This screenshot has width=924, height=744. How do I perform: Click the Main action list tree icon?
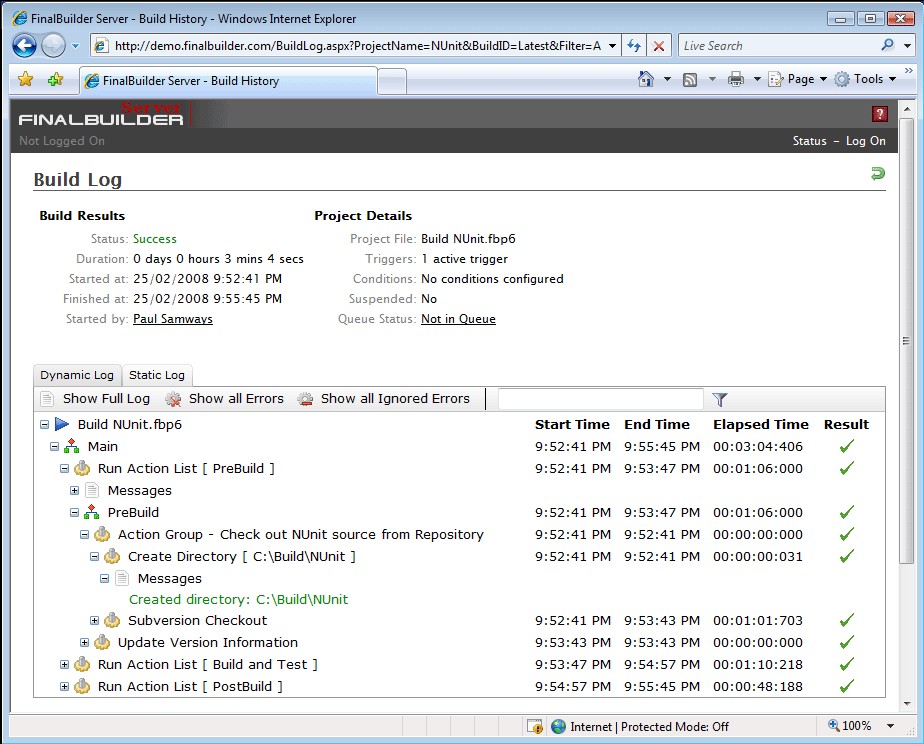[x=72, y=446]
